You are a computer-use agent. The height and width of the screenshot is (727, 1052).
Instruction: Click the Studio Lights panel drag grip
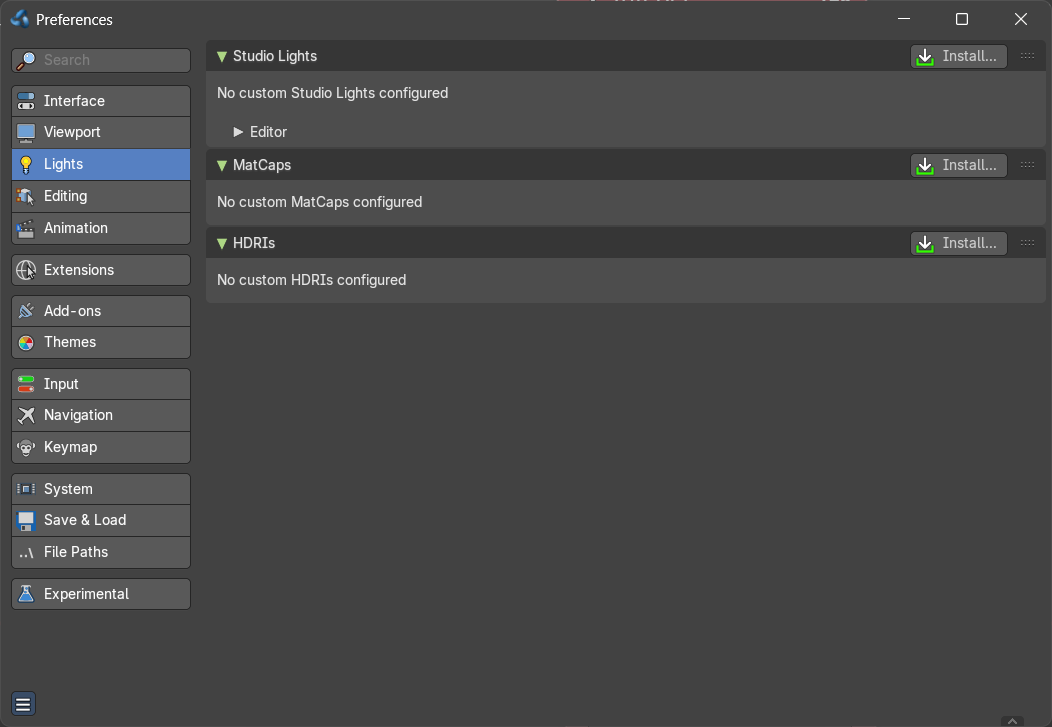[1027, 56]
